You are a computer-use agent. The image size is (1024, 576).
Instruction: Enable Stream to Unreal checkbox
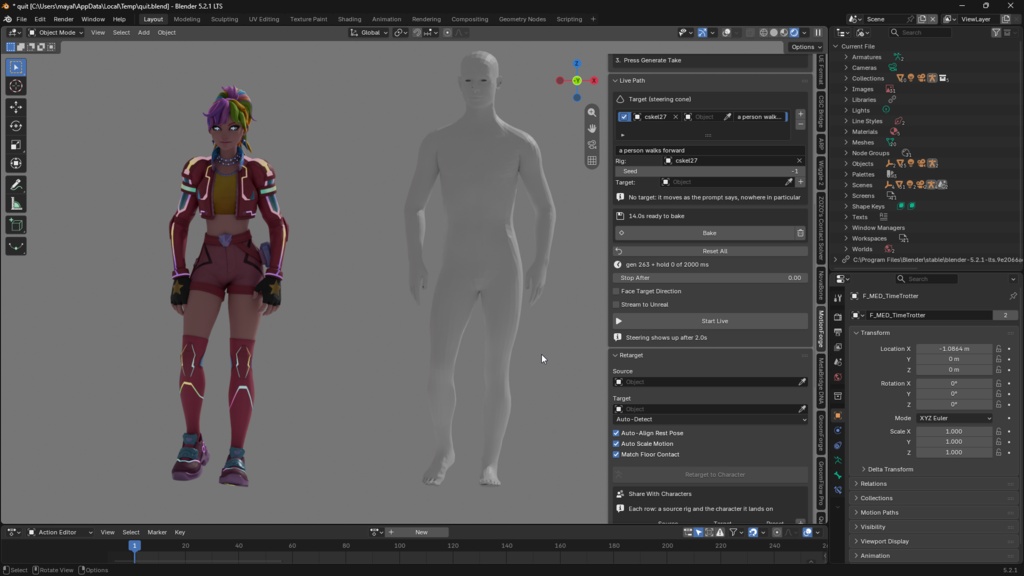click(616, 304)
